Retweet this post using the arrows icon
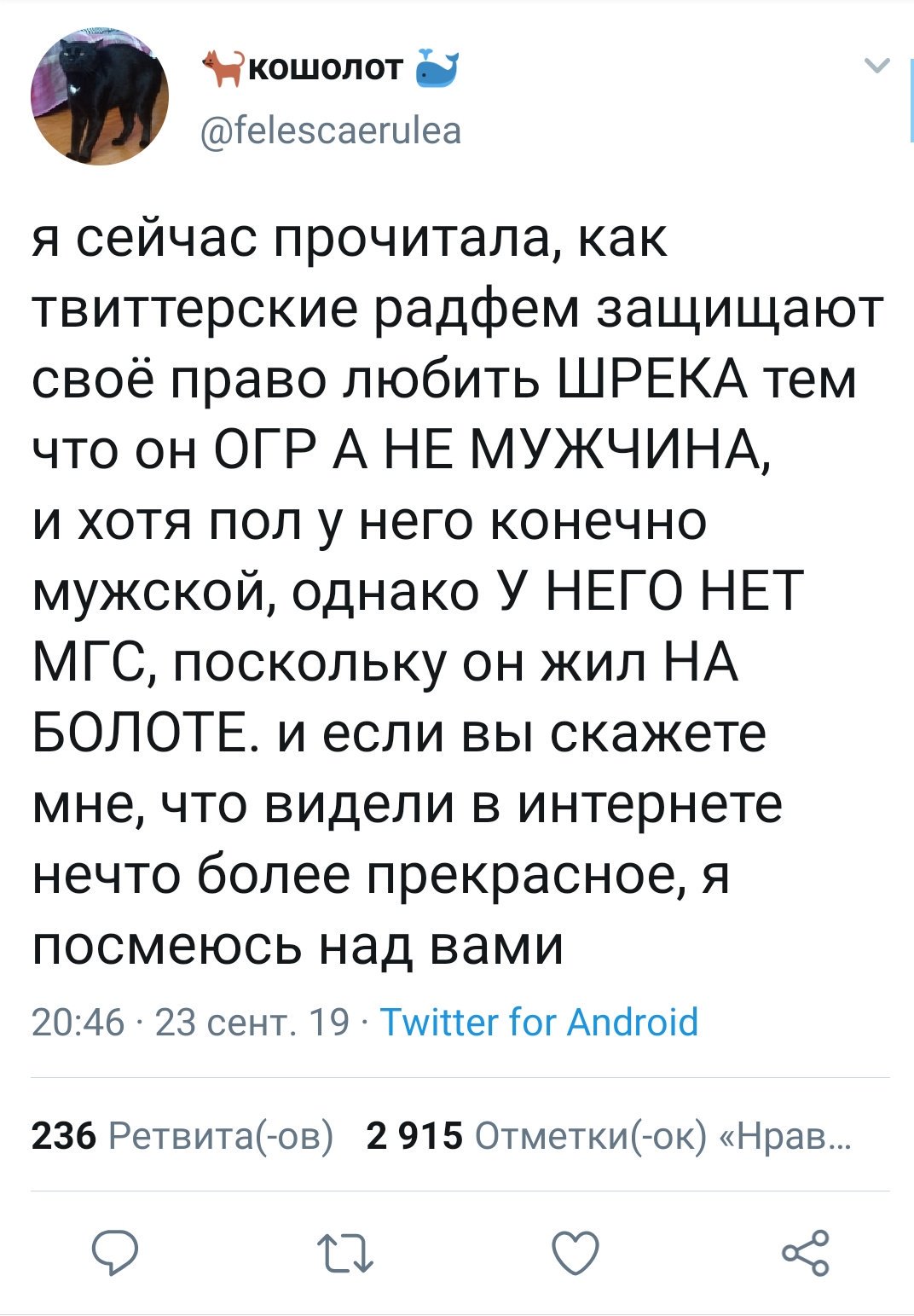The width and height of the screenshot is (914, 1316). coord(344,1254)
